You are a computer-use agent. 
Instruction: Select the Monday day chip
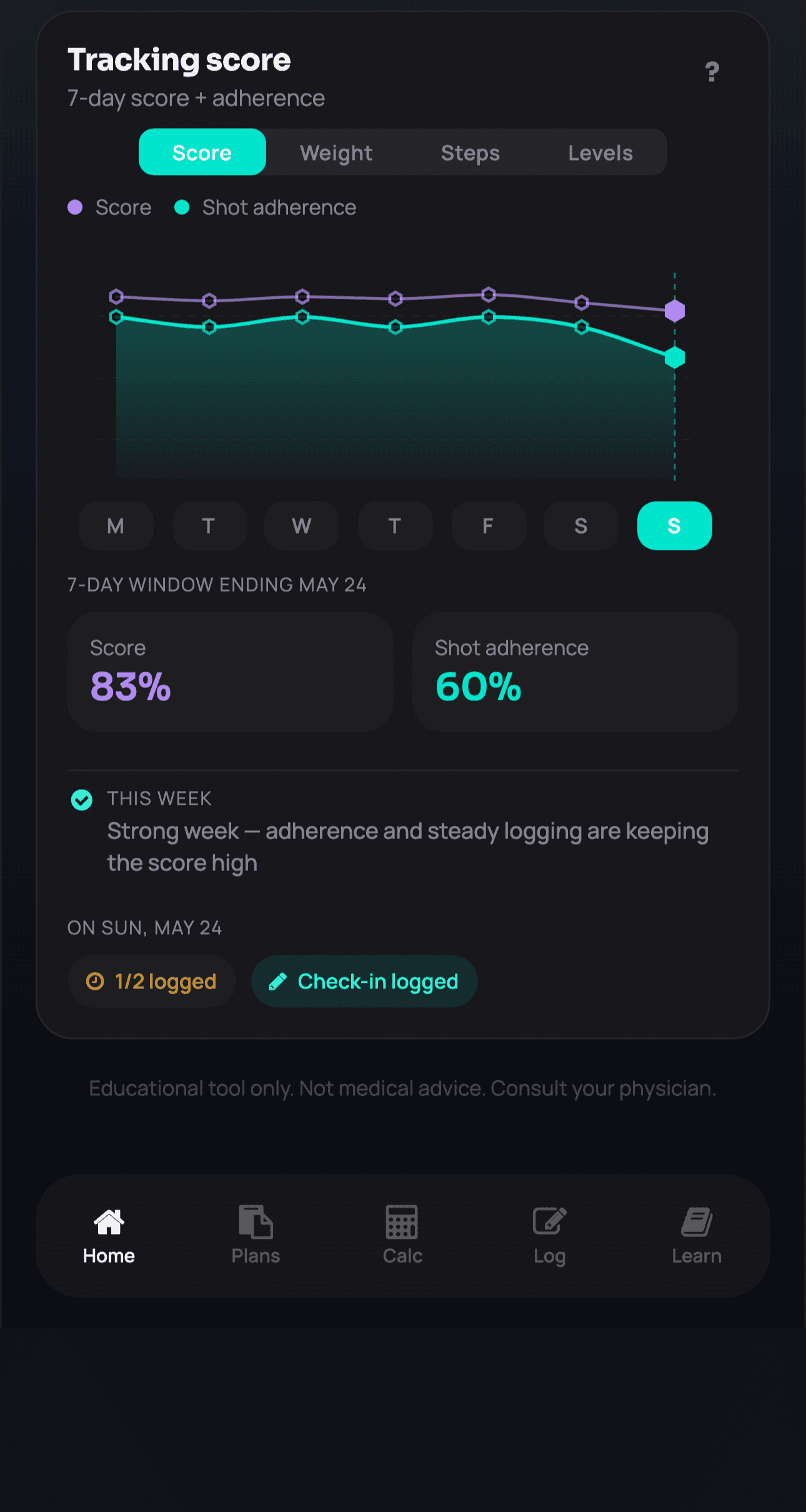tap(116, 525)
